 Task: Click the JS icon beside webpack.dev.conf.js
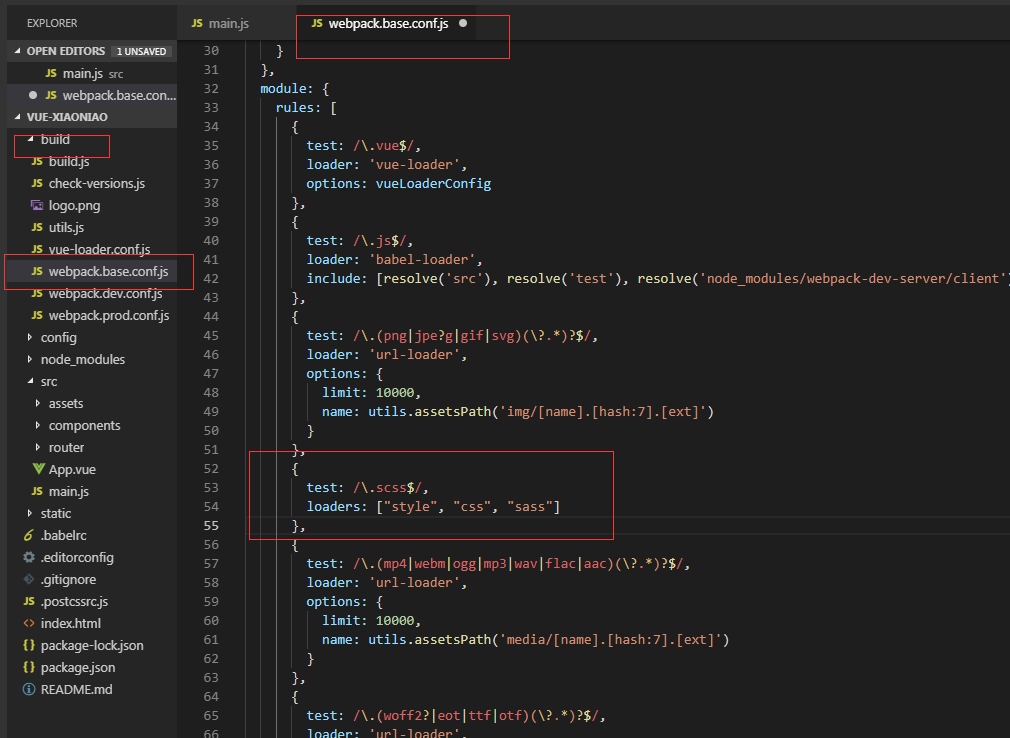click(37, 294)
